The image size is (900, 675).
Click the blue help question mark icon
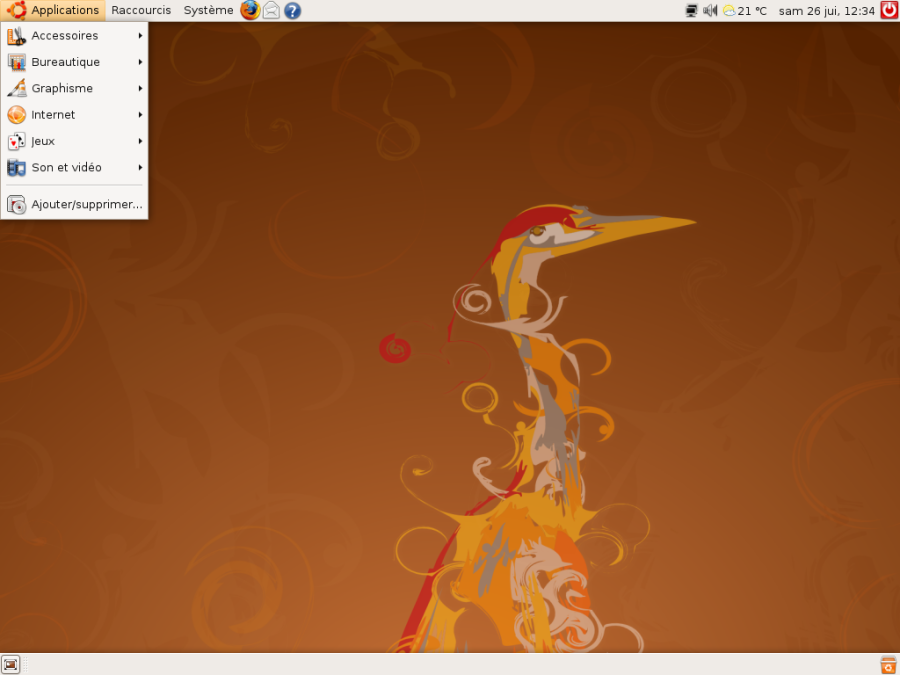click(293, 10)
